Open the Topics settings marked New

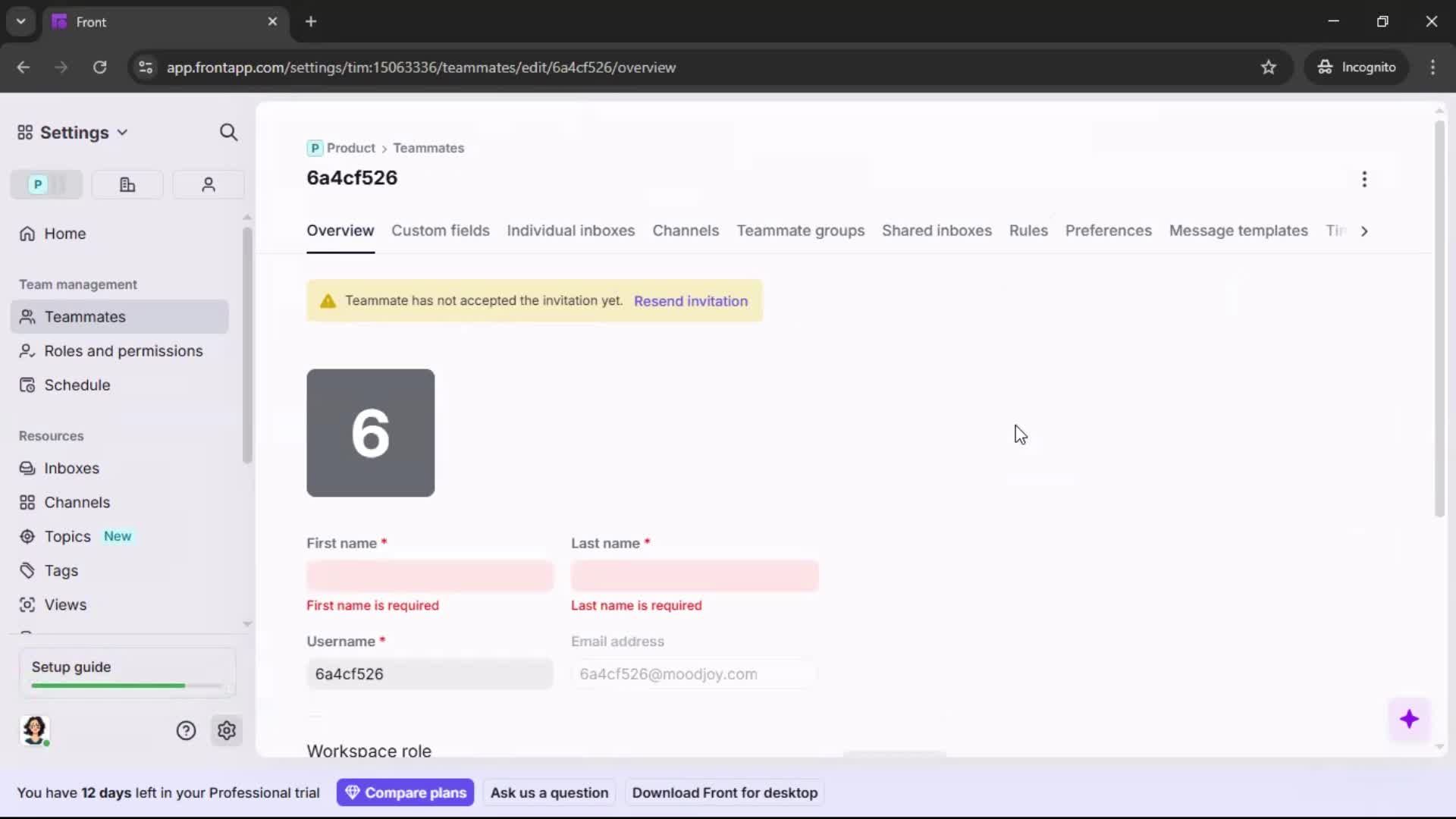coord(67,536)
